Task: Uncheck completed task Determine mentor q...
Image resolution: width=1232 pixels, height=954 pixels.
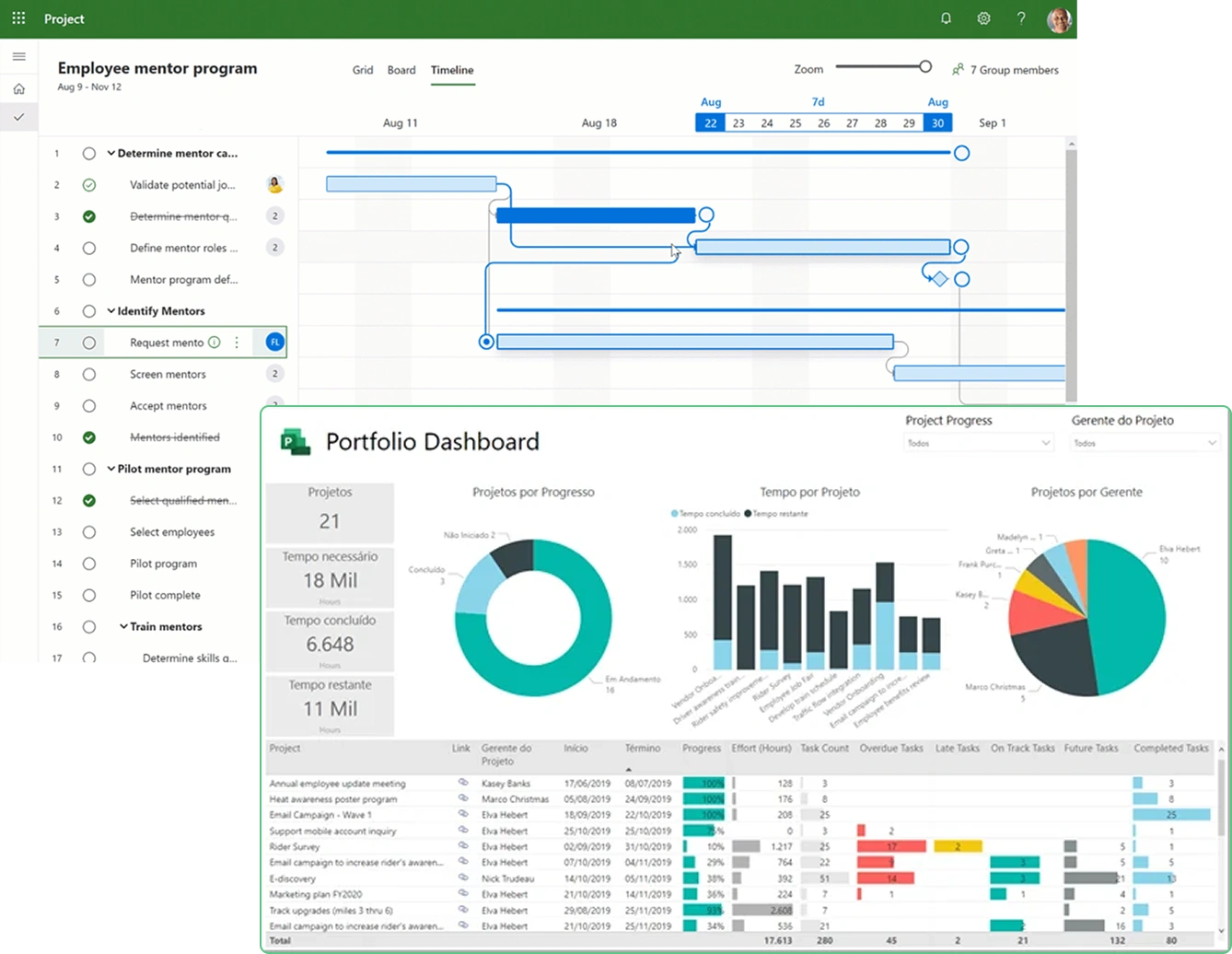Action: (88, 216)
